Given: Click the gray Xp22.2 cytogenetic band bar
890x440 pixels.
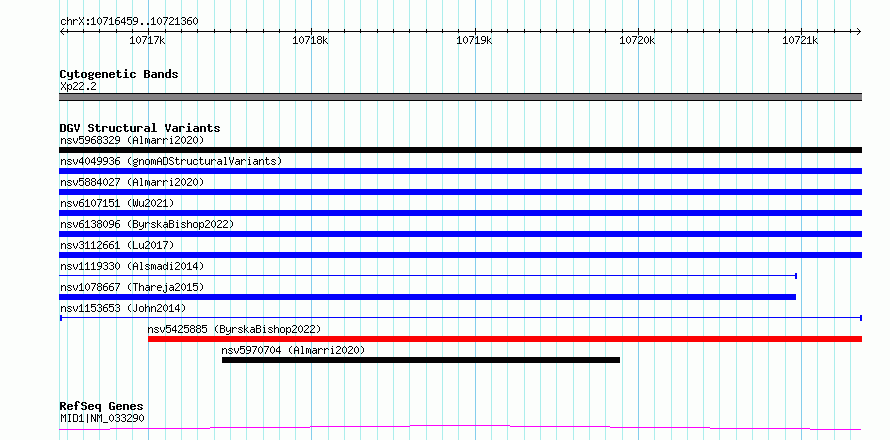Looking at the screenshot, I should pyautogui.click(x=460, y=97).
